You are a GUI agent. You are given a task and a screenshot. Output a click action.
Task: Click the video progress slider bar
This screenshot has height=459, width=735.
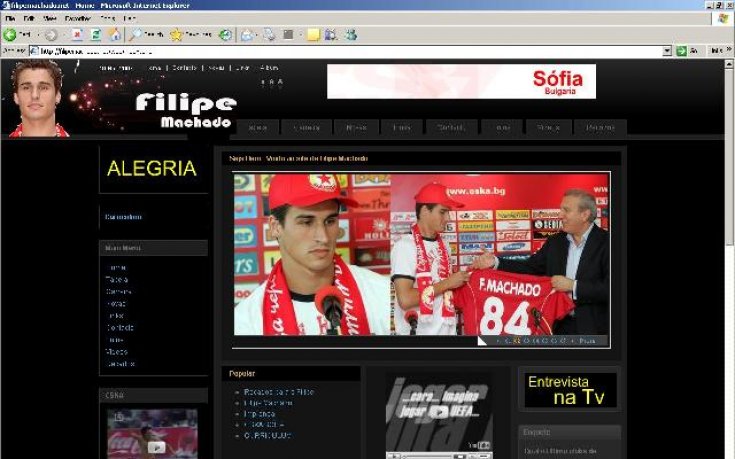428,456
